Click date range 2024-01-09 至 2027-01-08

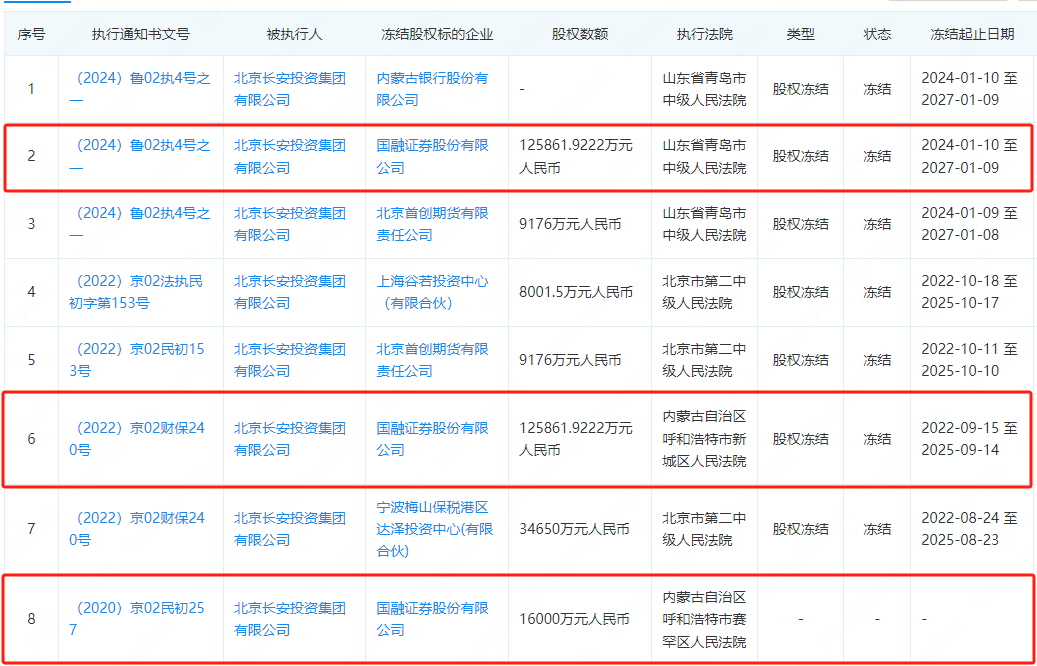pos(970,224)
